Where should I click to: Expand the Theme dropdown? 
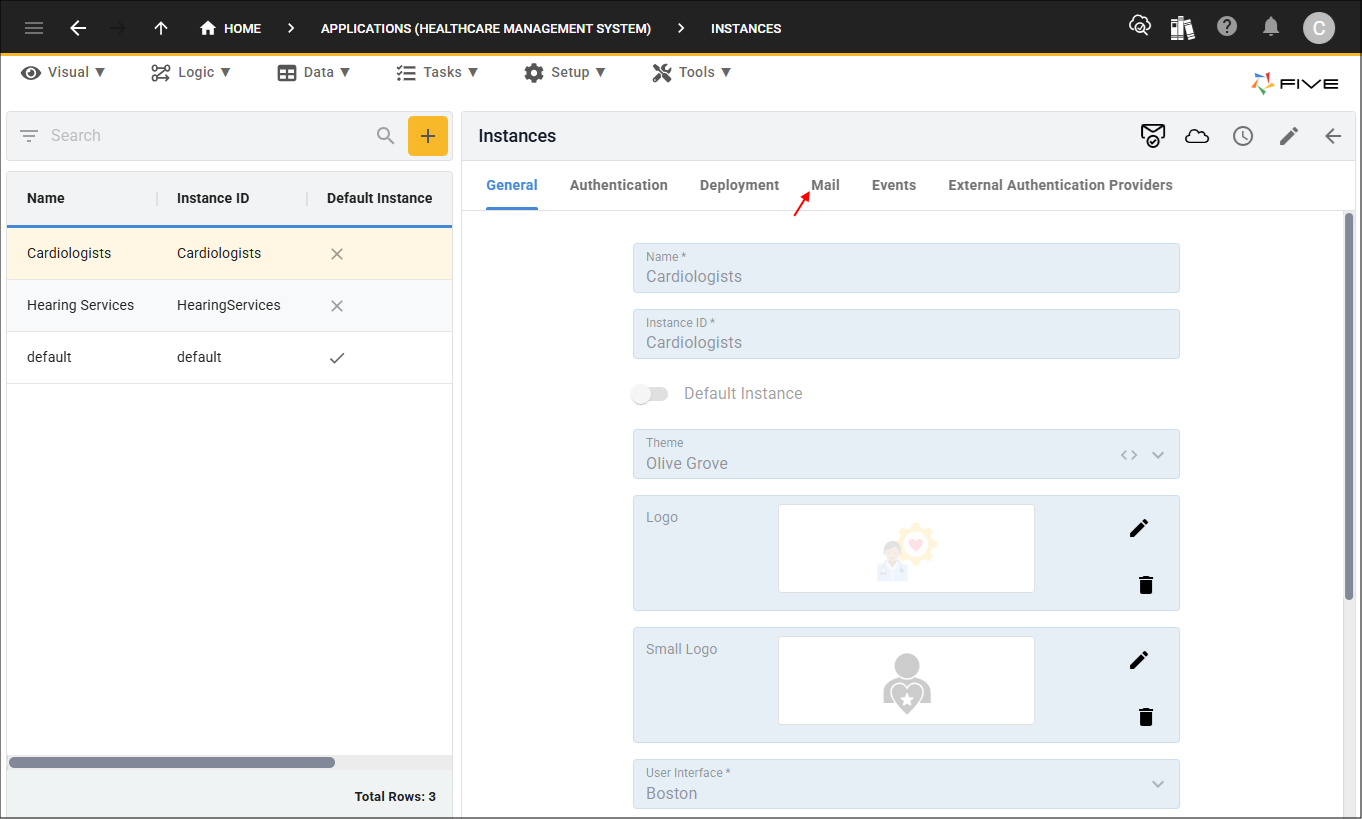(x=1158, y=455)
